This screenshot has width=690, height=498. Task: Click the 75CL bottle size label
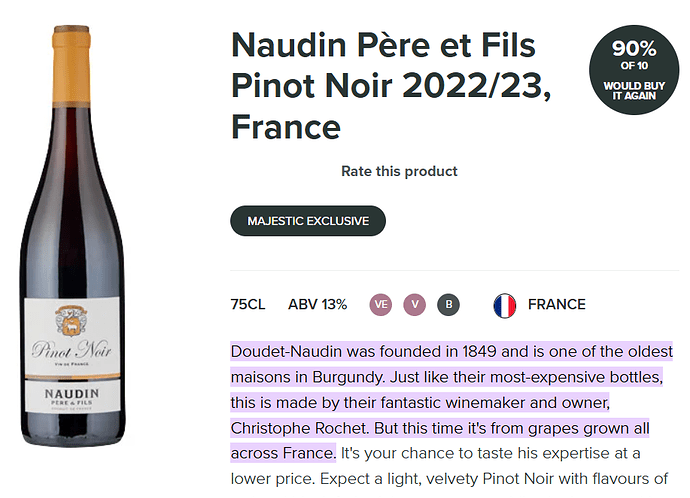pyautogui.click(x=248, y=304)
